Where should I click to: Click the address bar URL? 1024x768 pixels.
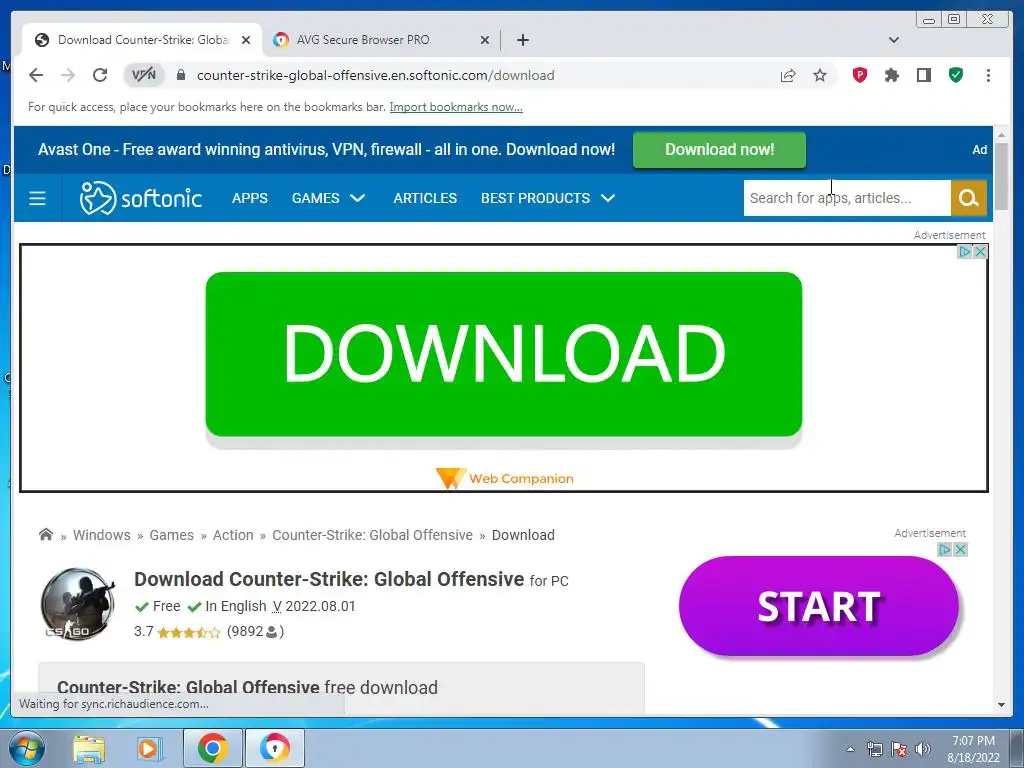[x=376, y=75]
